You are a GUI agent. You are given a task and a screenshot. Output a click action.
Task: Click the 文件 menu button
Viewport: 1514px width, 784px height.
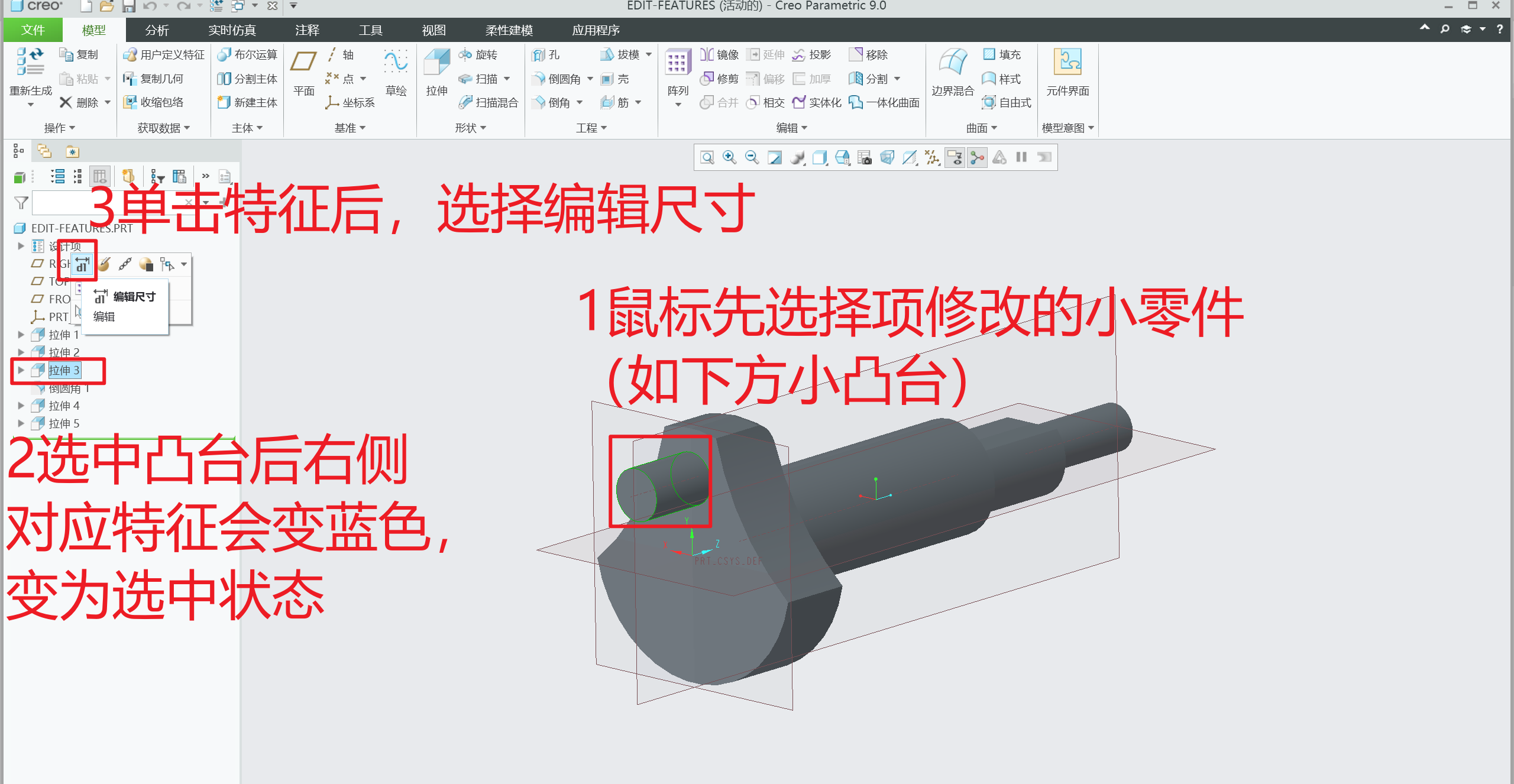[33, 30]
